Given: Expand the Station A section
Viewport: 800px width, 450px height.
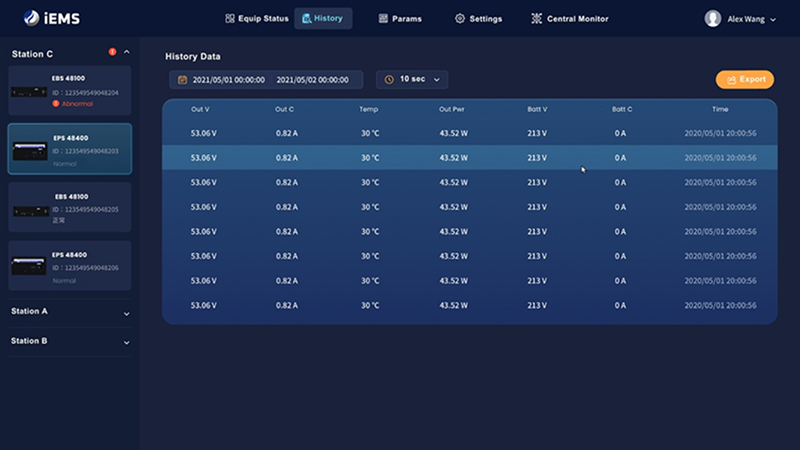Looking at the screenshot, I should (x=126, y=312).
